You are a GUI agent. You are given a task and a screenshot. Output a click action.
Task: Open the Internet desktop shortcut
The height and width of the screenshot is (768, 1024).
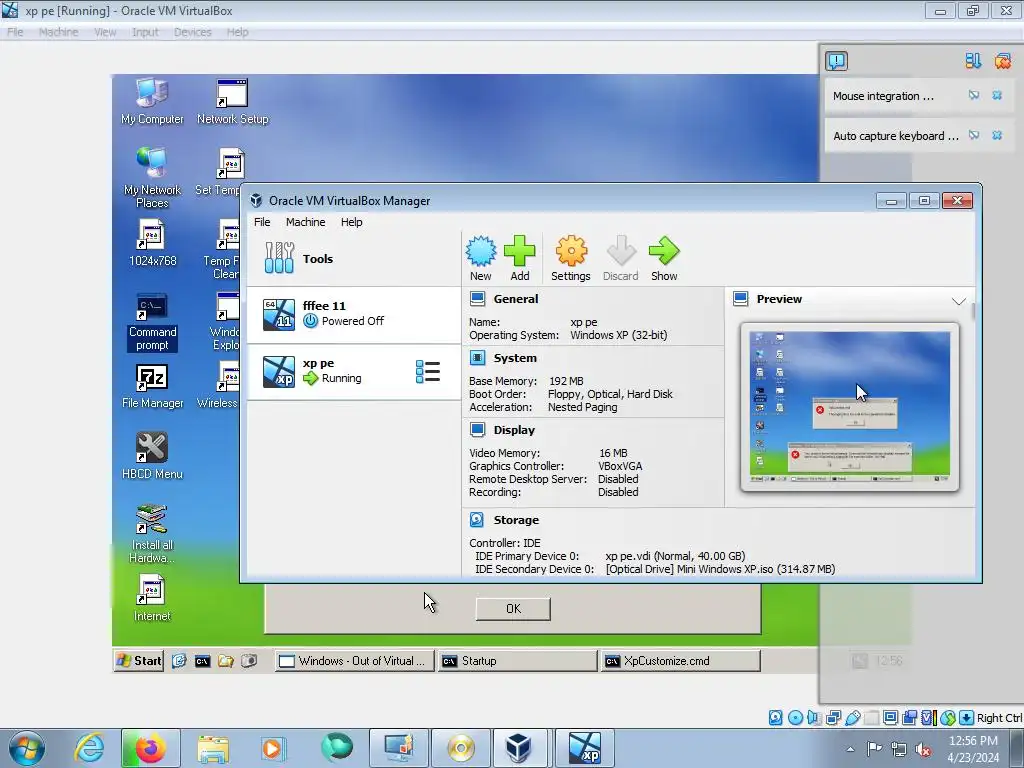tap(152, 598)
